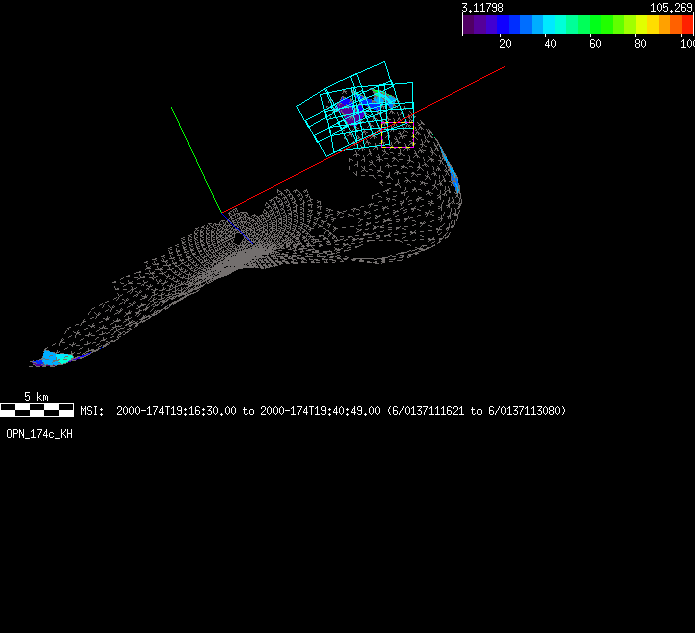Click the 20 tick label on color scale
695x633 pixels.
click(x=505, y=44)
